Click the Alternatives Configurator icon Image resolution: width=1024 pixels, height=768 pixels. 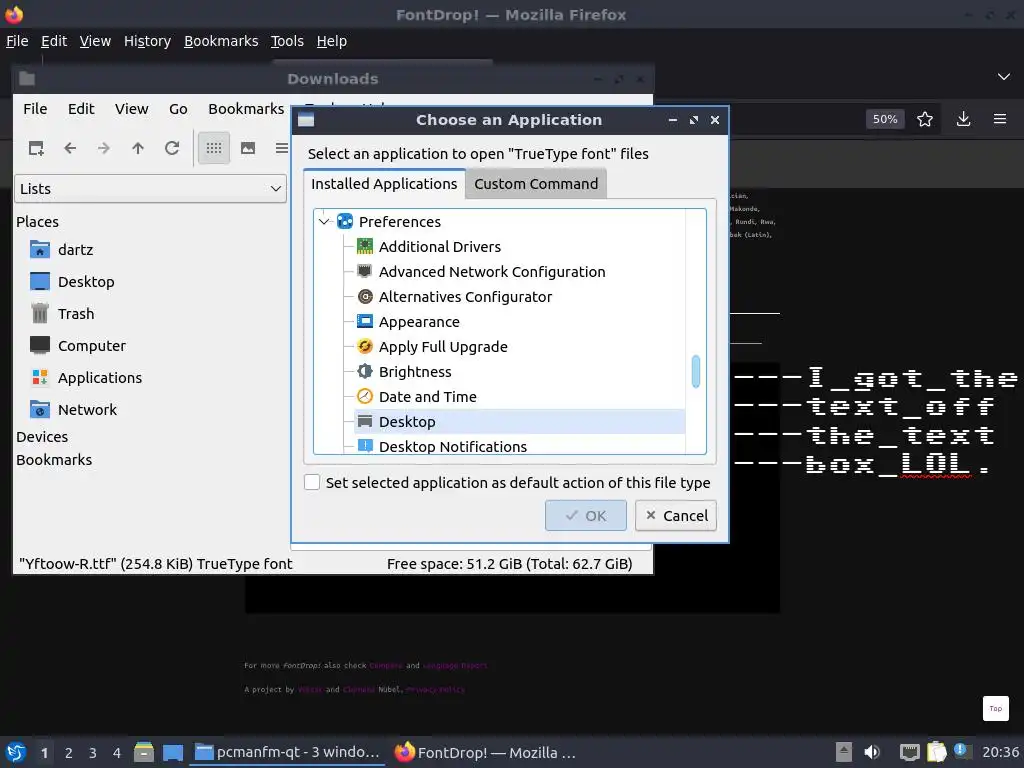pyautogui.click(x=364, y=296)
